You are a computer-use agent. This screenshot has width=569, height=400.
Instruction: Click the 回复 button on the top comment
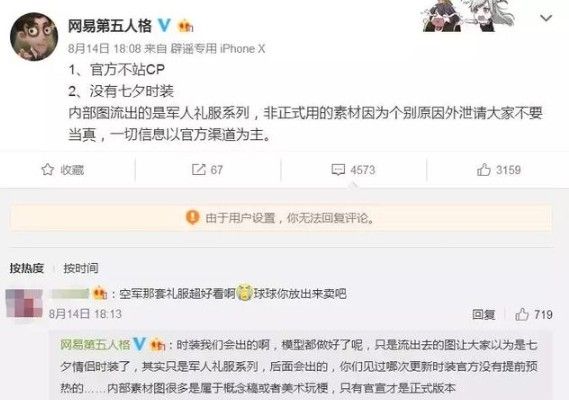point(483,314)
